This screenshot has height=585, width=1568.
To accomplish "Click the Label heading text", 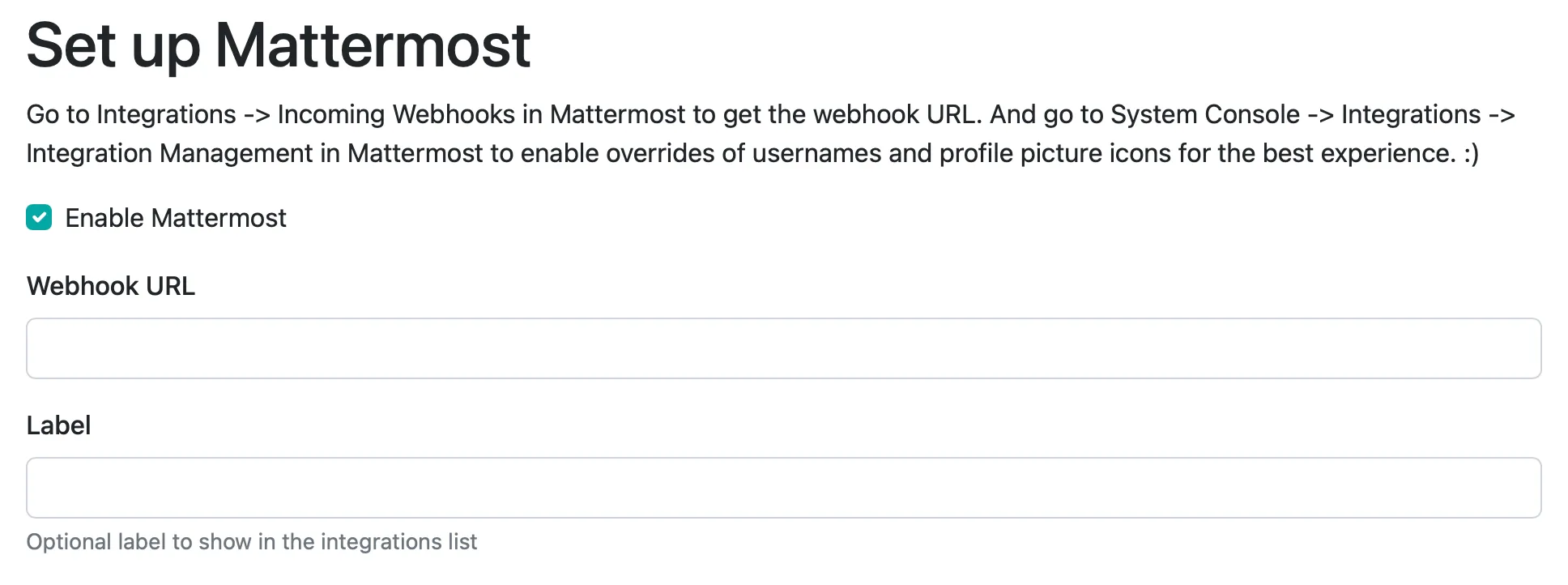I will [58, 425].
